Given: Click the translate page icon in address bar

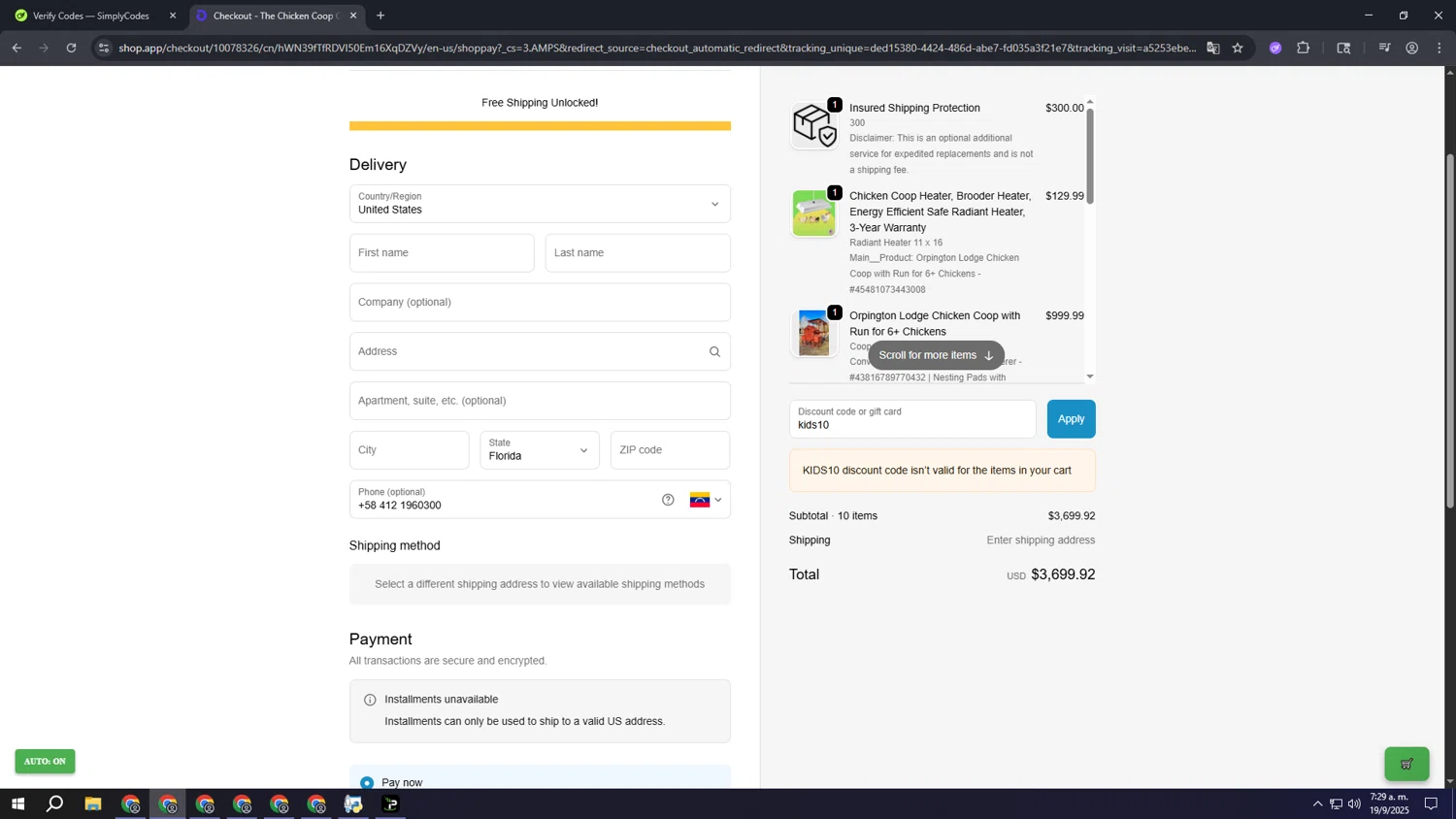Looking at the screenshot, I should (1213, 48).
